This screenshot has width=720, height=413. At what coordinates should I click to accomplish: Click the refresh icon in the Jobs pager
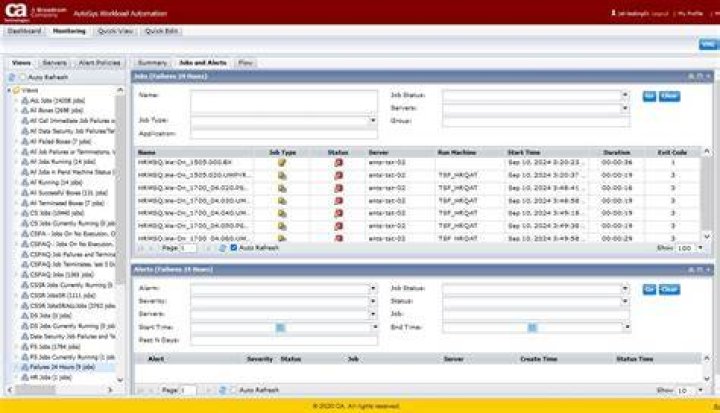[x=222, y=248]
